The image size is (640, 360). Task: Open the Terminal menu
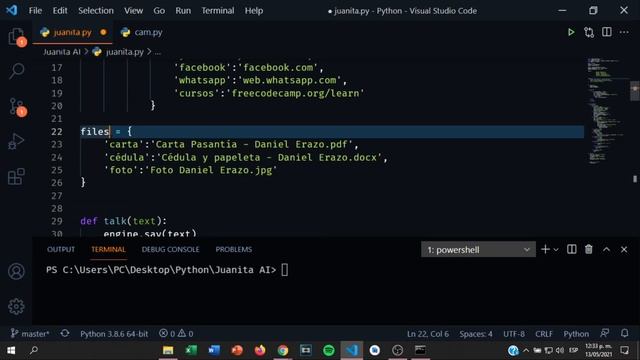(x=218, y=11)
